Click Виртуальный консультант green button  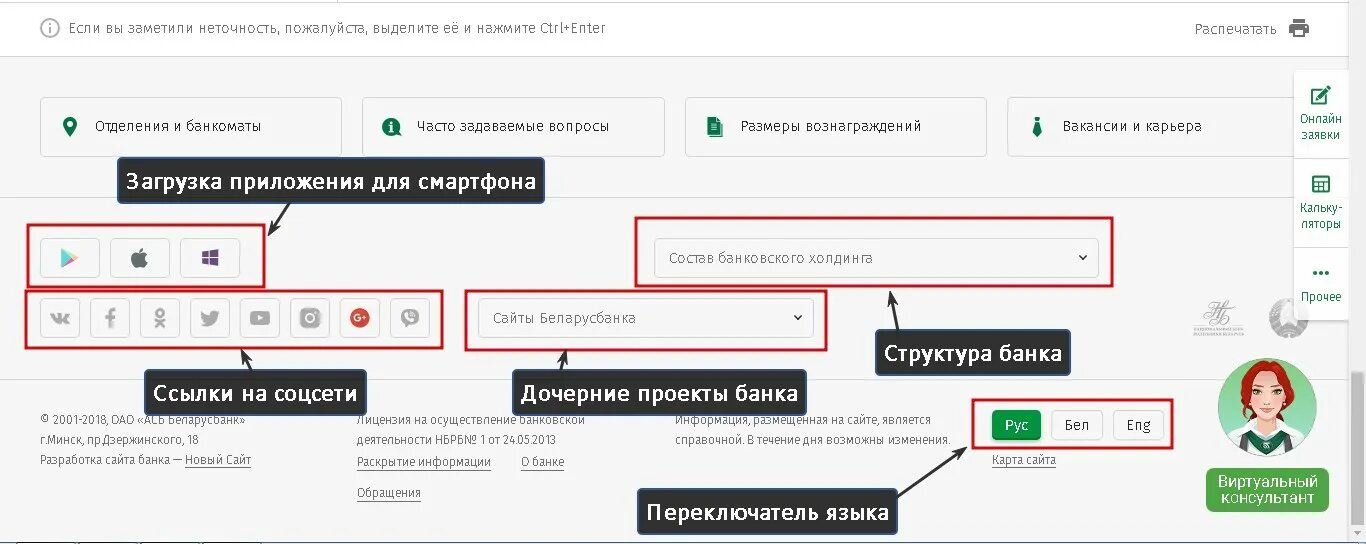pos(1268,490)
